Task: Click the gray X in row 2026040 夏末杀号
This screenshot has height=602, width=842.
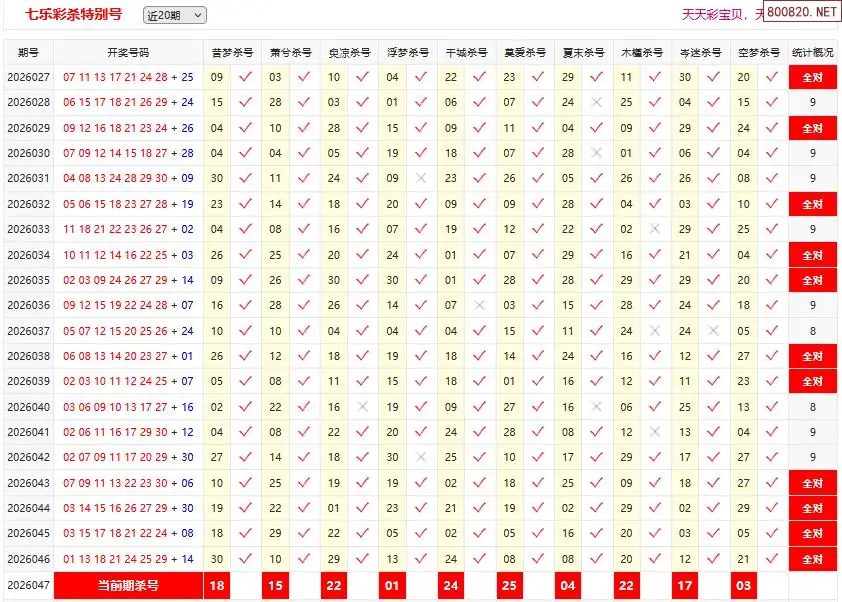Action: coord(596,407)
